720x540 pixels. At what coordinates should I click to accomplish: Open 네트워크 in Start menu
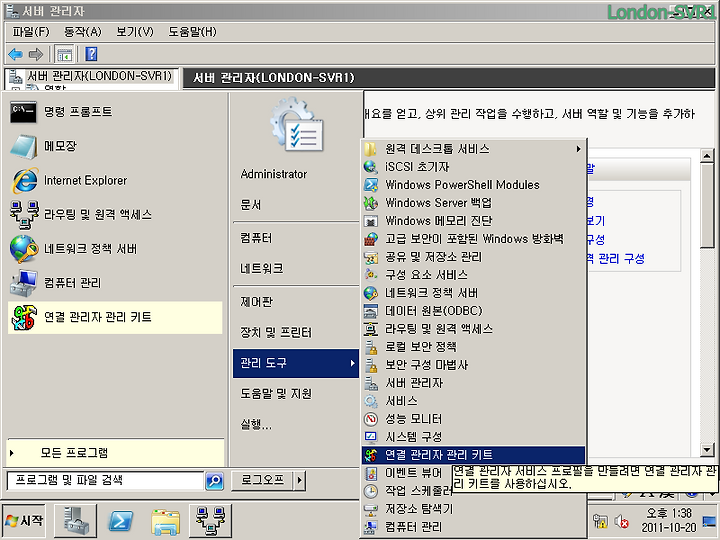click(296, 268)
